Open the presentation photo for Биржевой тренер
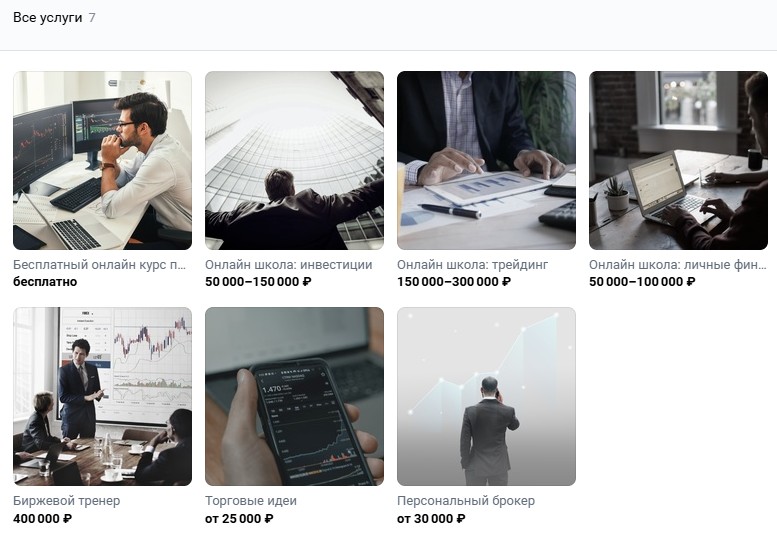 103,396
